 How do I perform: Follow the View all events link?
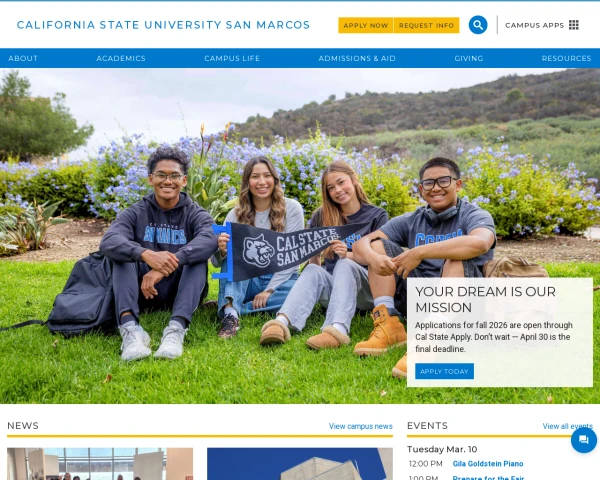pos(567,426)
